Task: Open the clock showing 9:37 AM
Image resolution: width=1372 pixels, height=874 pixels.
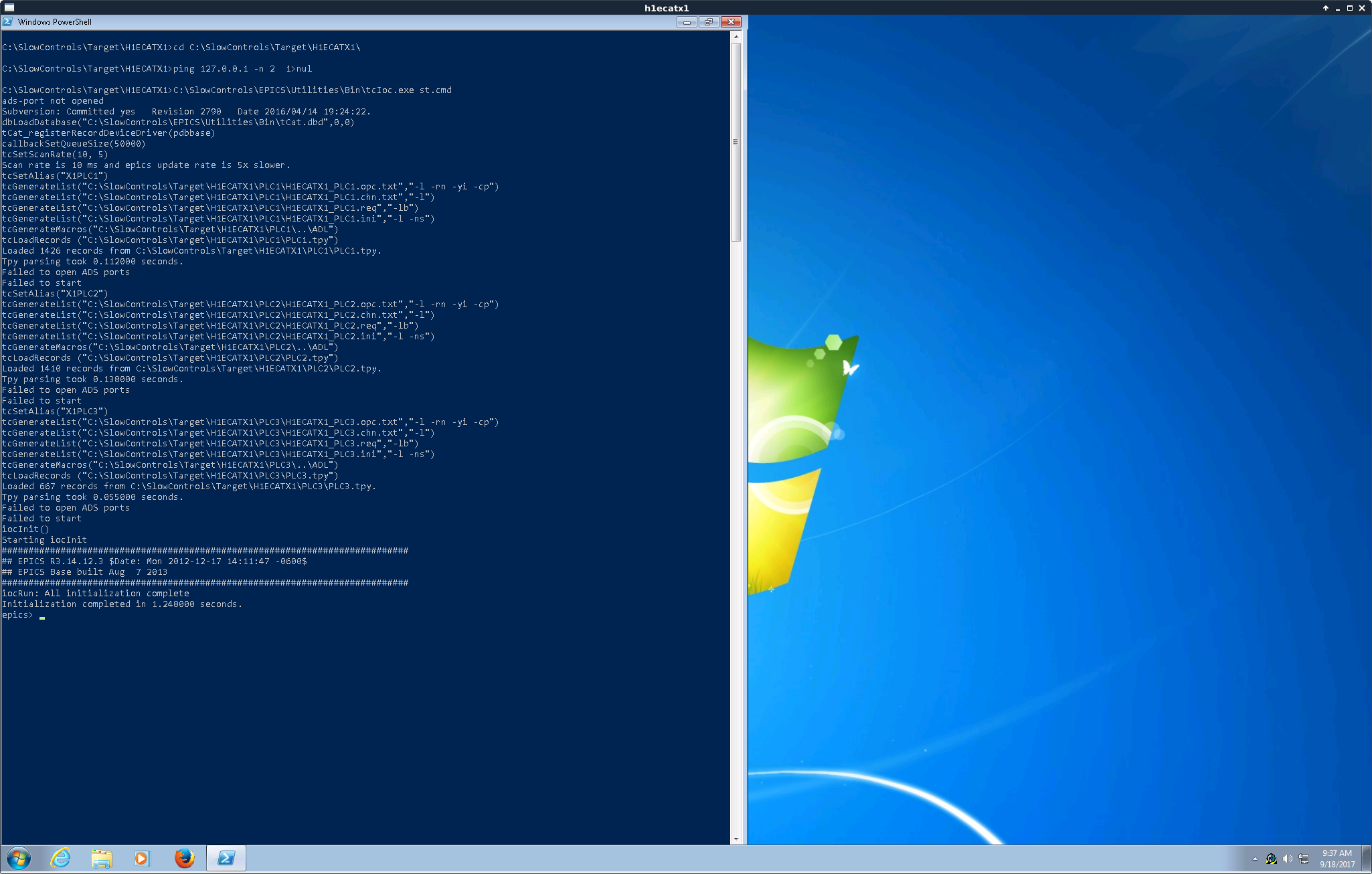Action: (x=1337, y=859)
